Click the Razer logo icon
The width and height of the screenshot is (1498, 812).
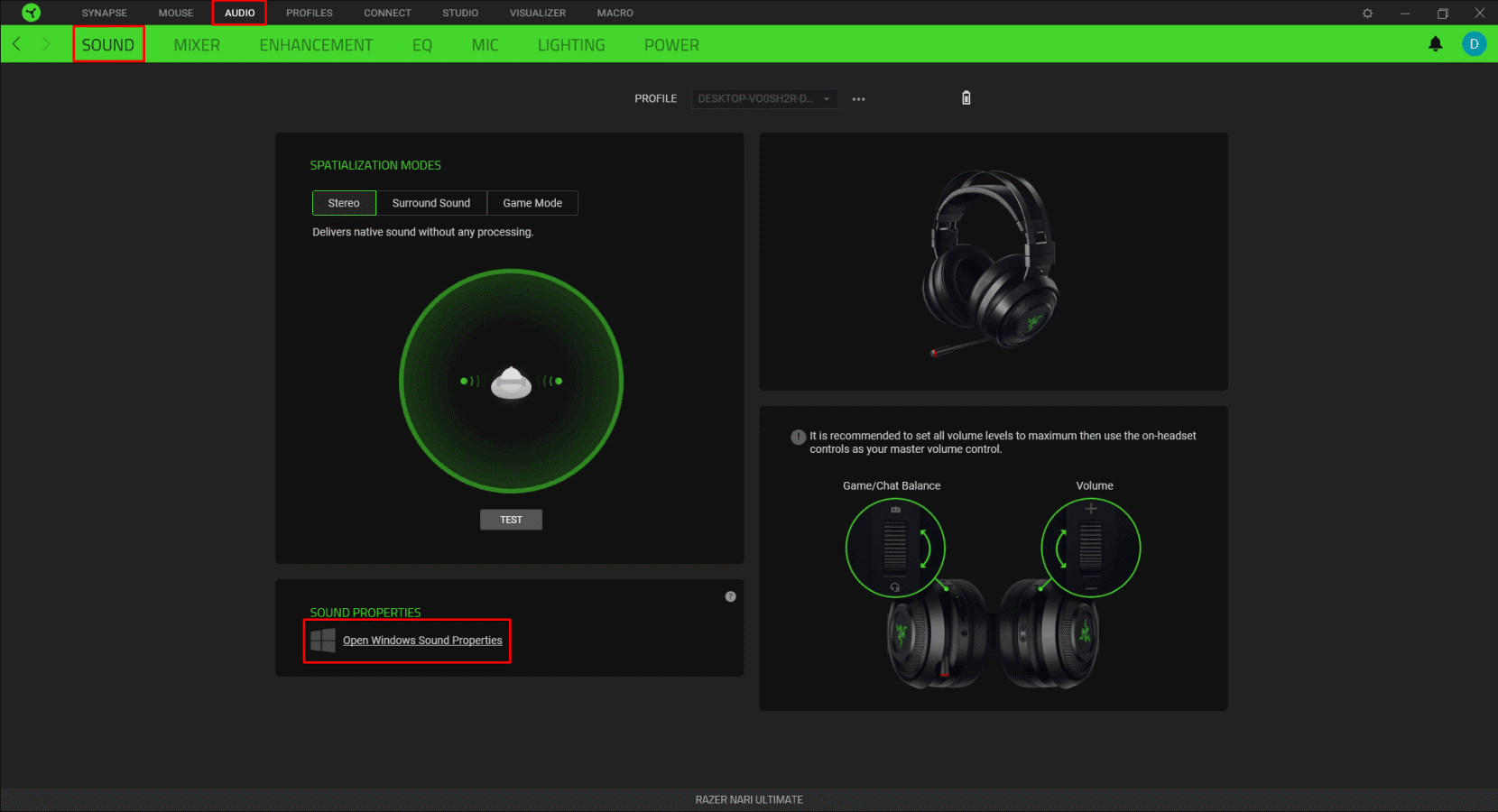(30, 13)
